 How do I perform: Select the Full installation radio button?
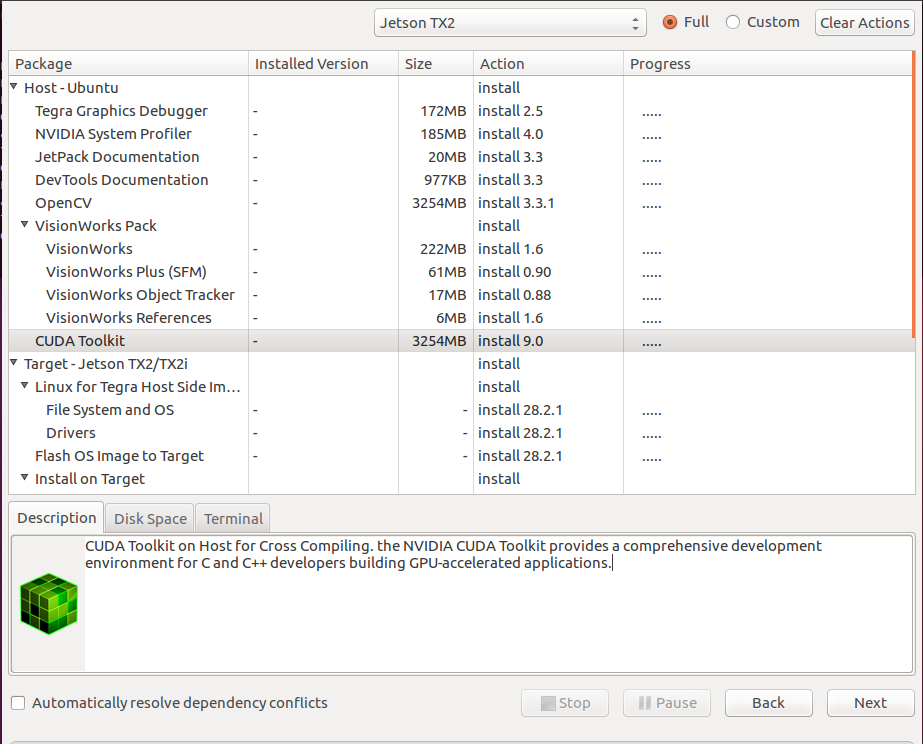click(669, 22)
